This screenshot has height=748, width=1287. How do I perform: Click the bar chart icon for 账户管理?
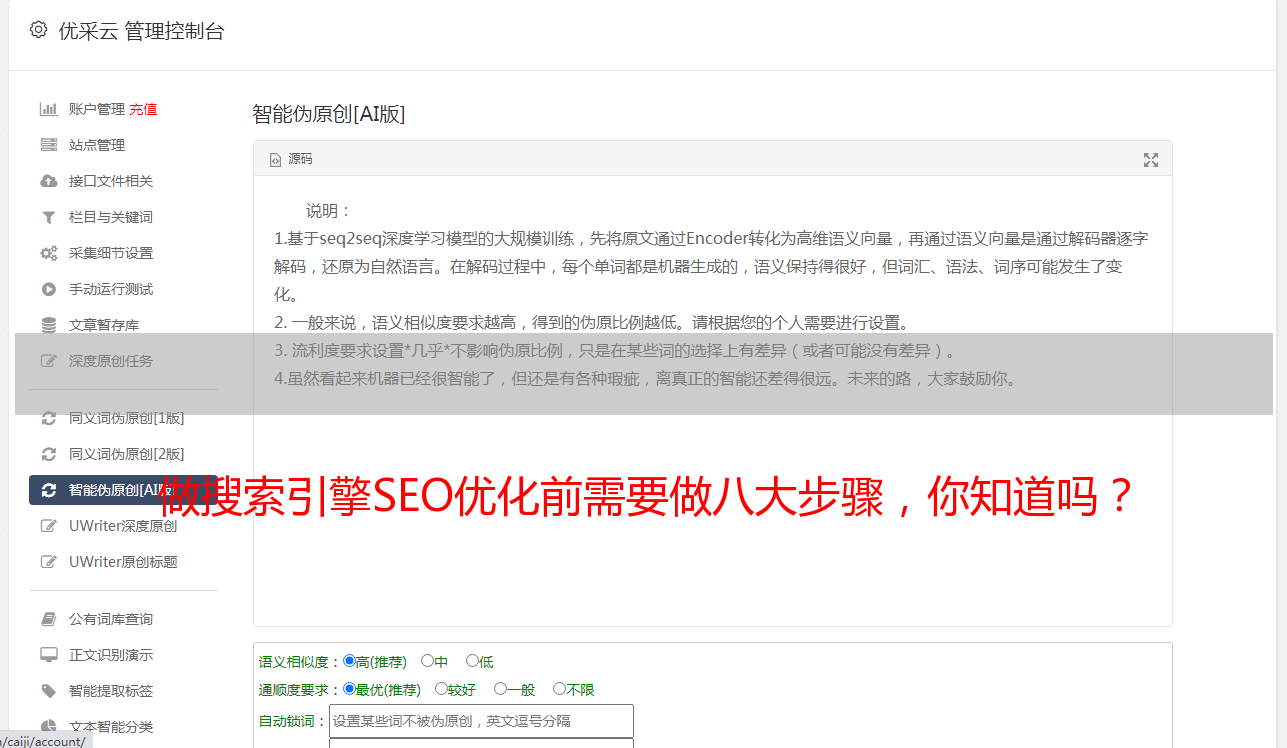[x=48, y=109]
